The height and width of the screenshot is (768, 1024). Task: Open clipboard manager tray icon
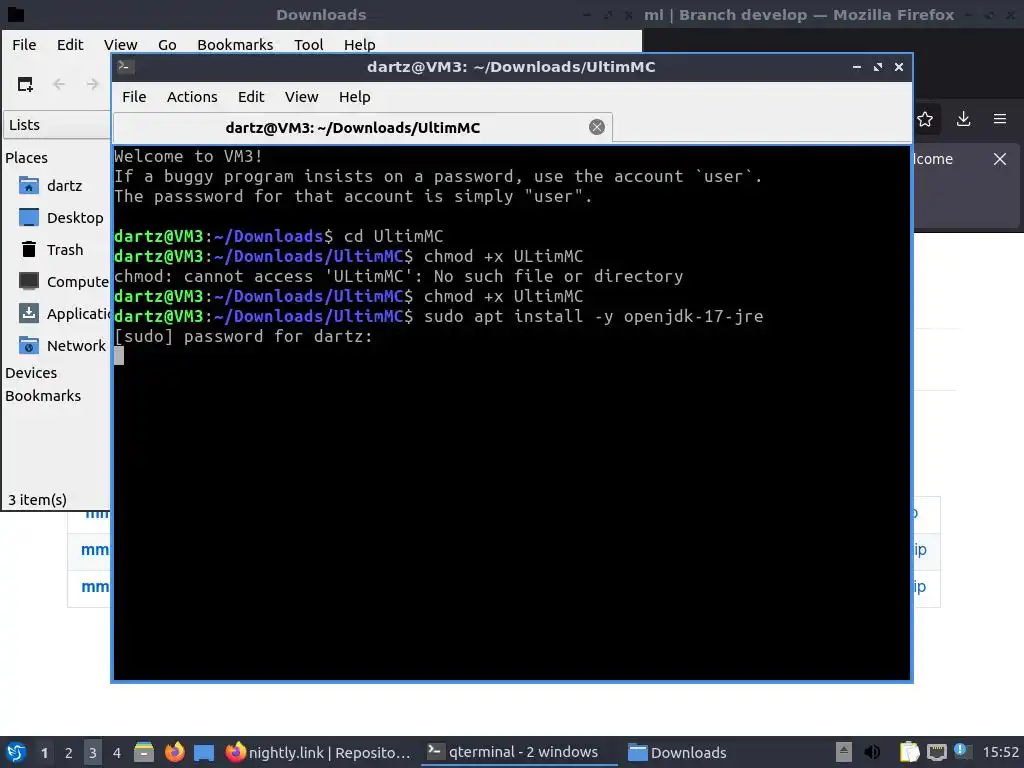pyautogui.click(x=909, y=752)
